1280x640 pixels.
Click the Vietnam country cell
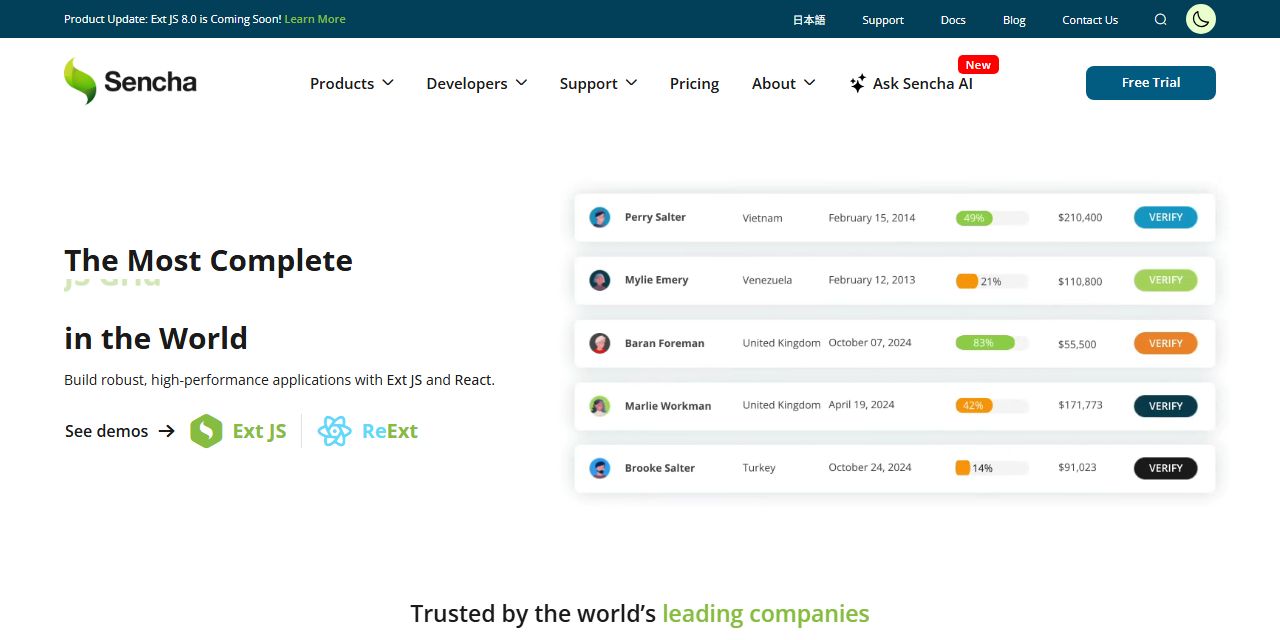[762, 218]
